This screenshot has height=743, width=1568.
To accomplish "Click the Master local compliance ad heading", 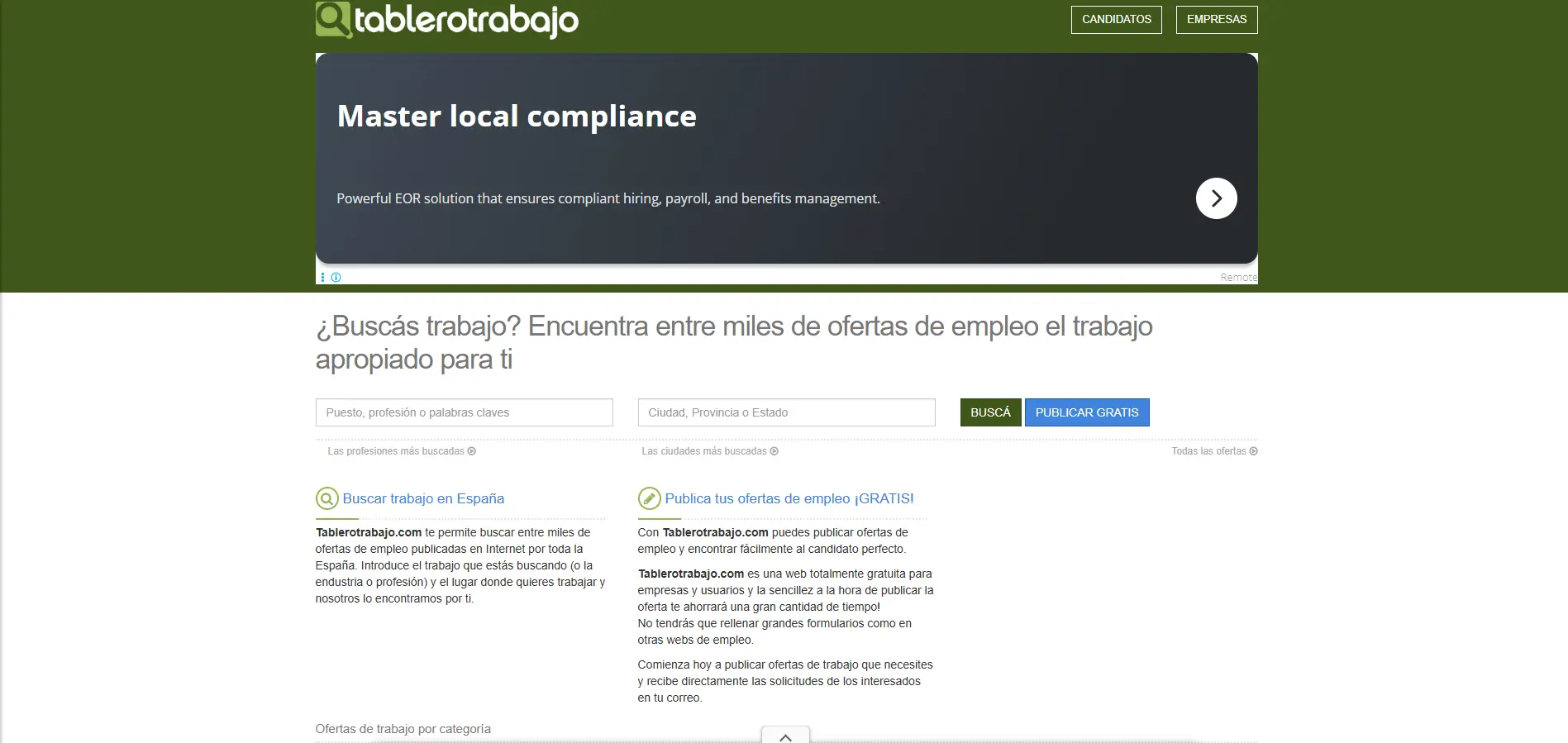I will pyautogui.click(x=517, y=117).
